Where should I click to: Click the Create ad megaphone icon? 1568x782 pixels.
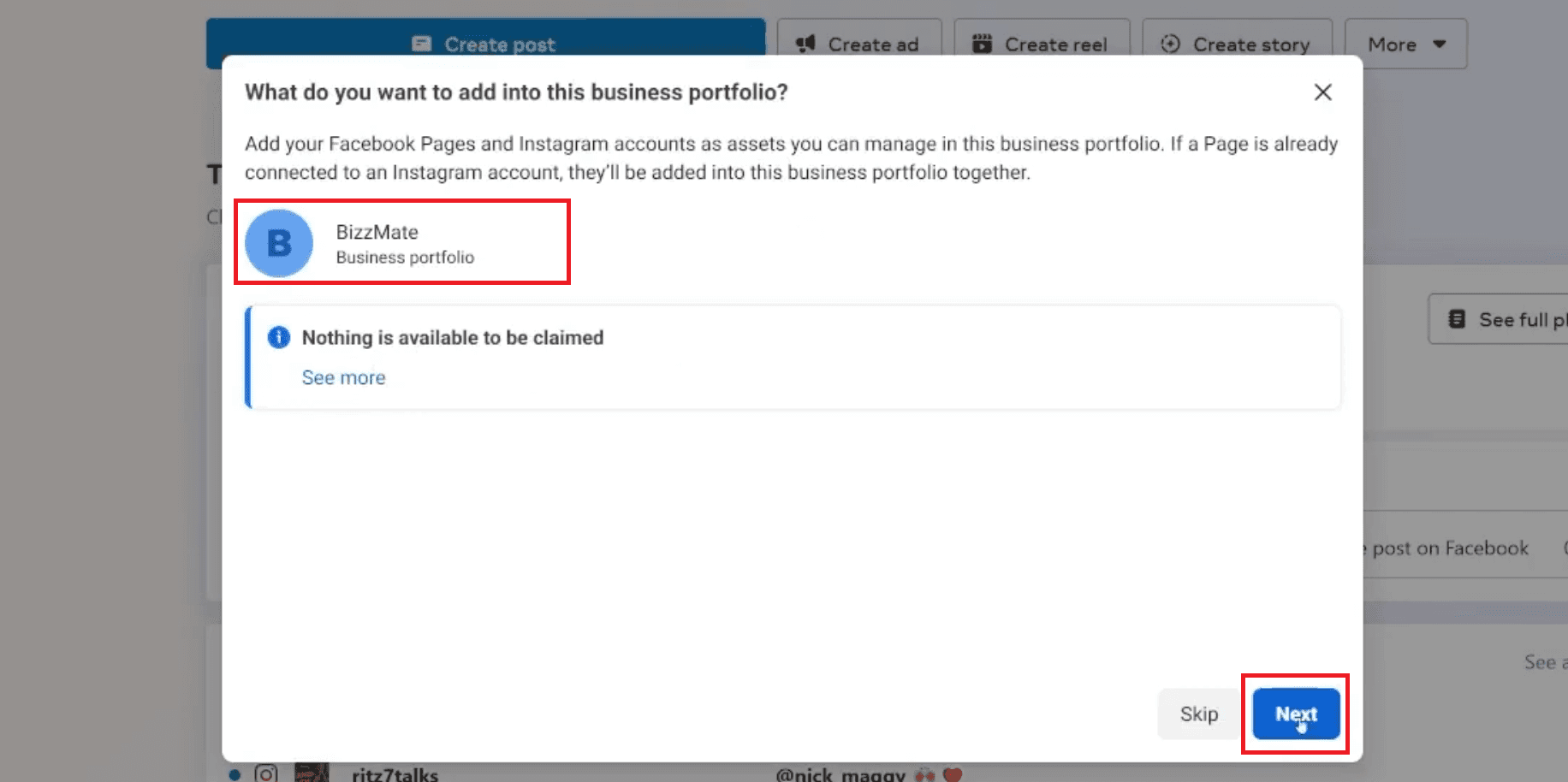tap(805, 44)
